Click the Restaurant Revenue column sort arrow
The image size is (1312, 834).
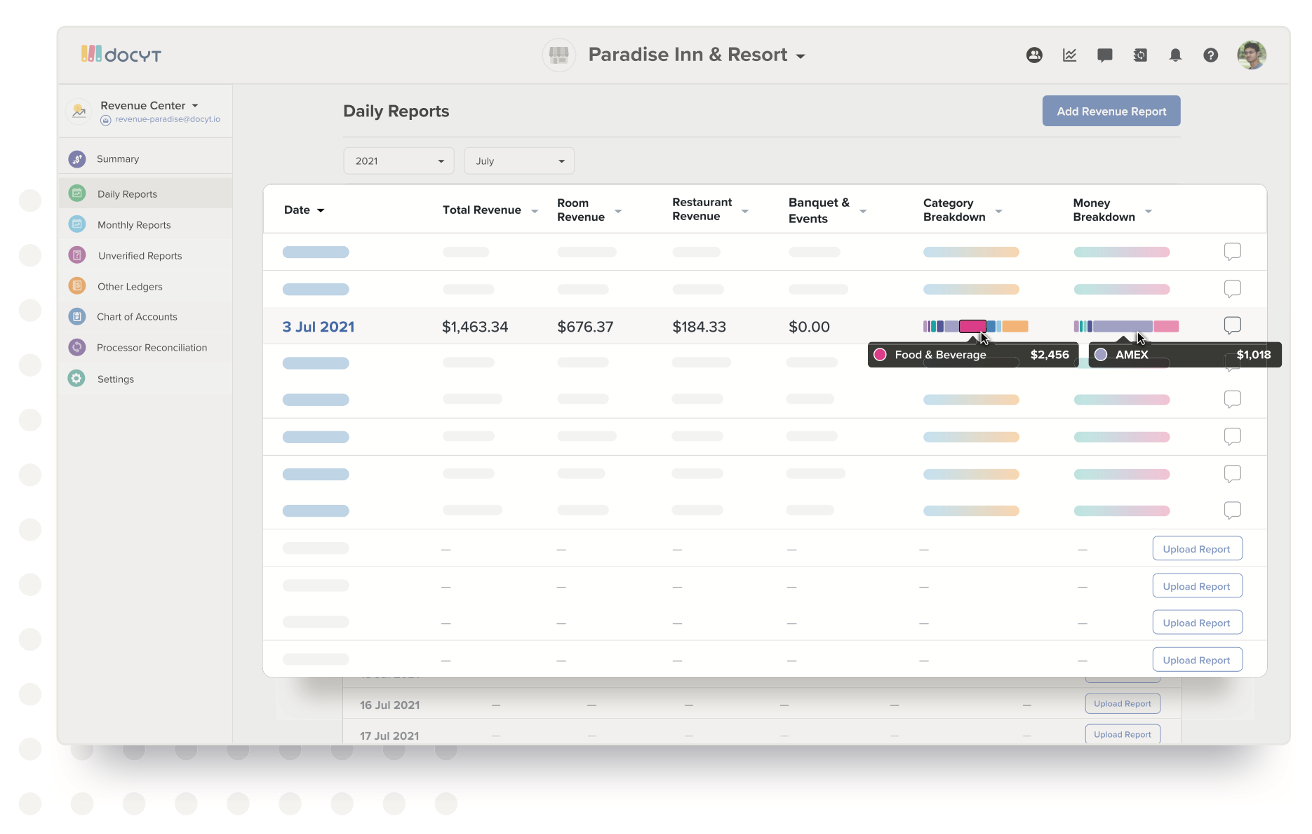tap(745, 211)
